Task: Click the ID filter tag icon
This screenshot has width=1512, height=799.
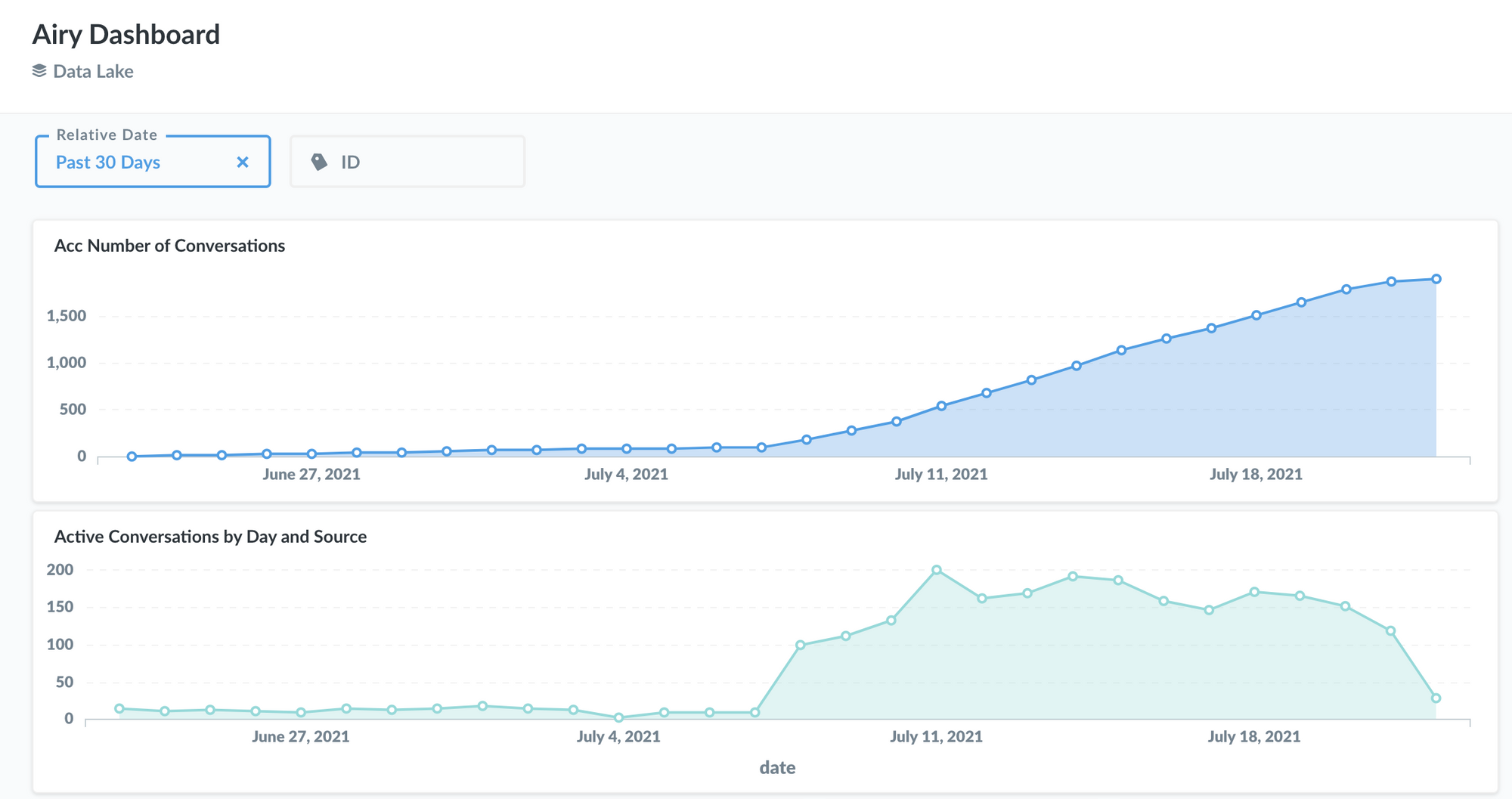Action: click(x=319, y=162)
